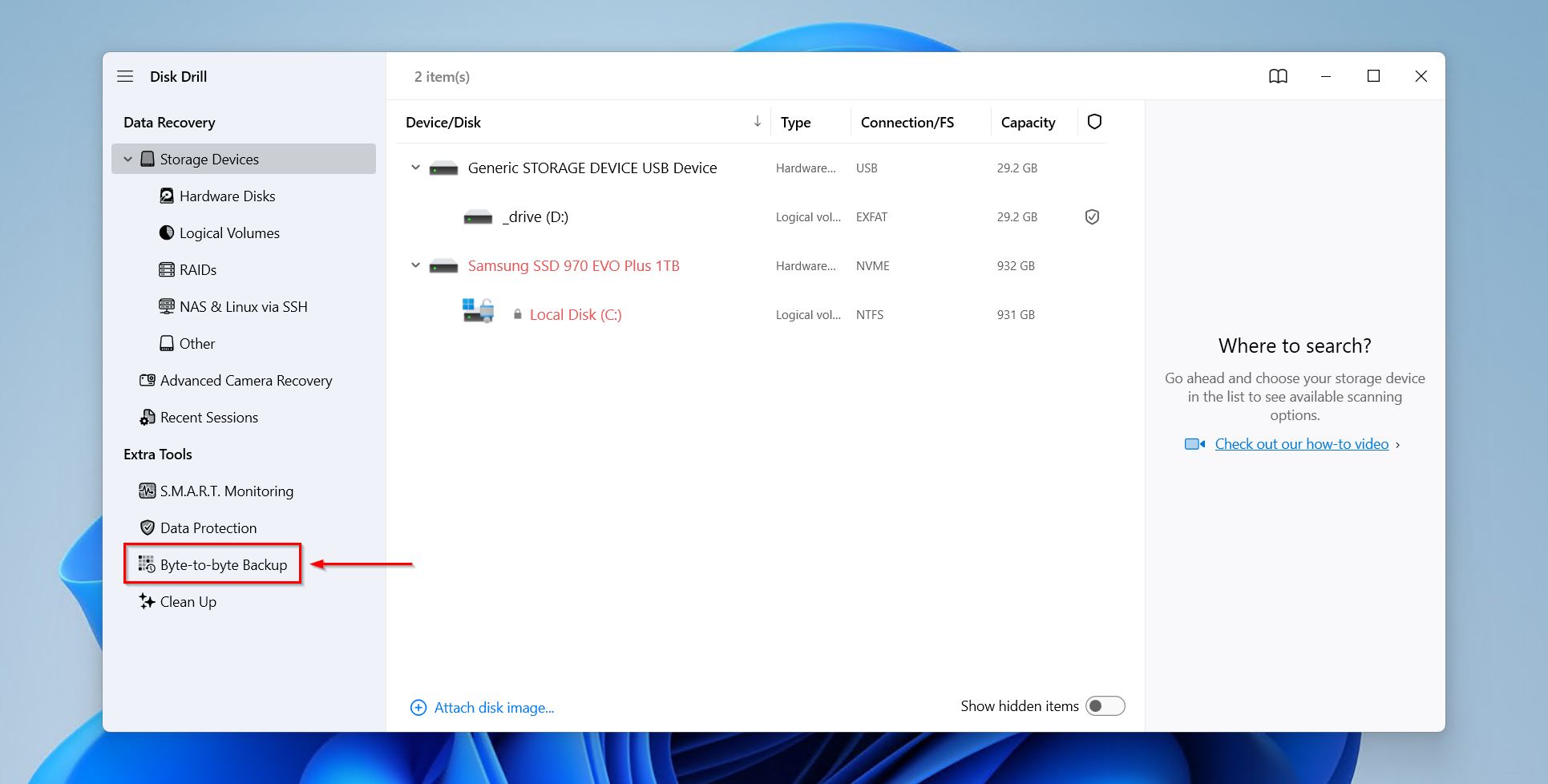The width and height of the screenshot is (1548, 784).
Task: Select Recent Sessions in the sidebar
Action: 208,417
